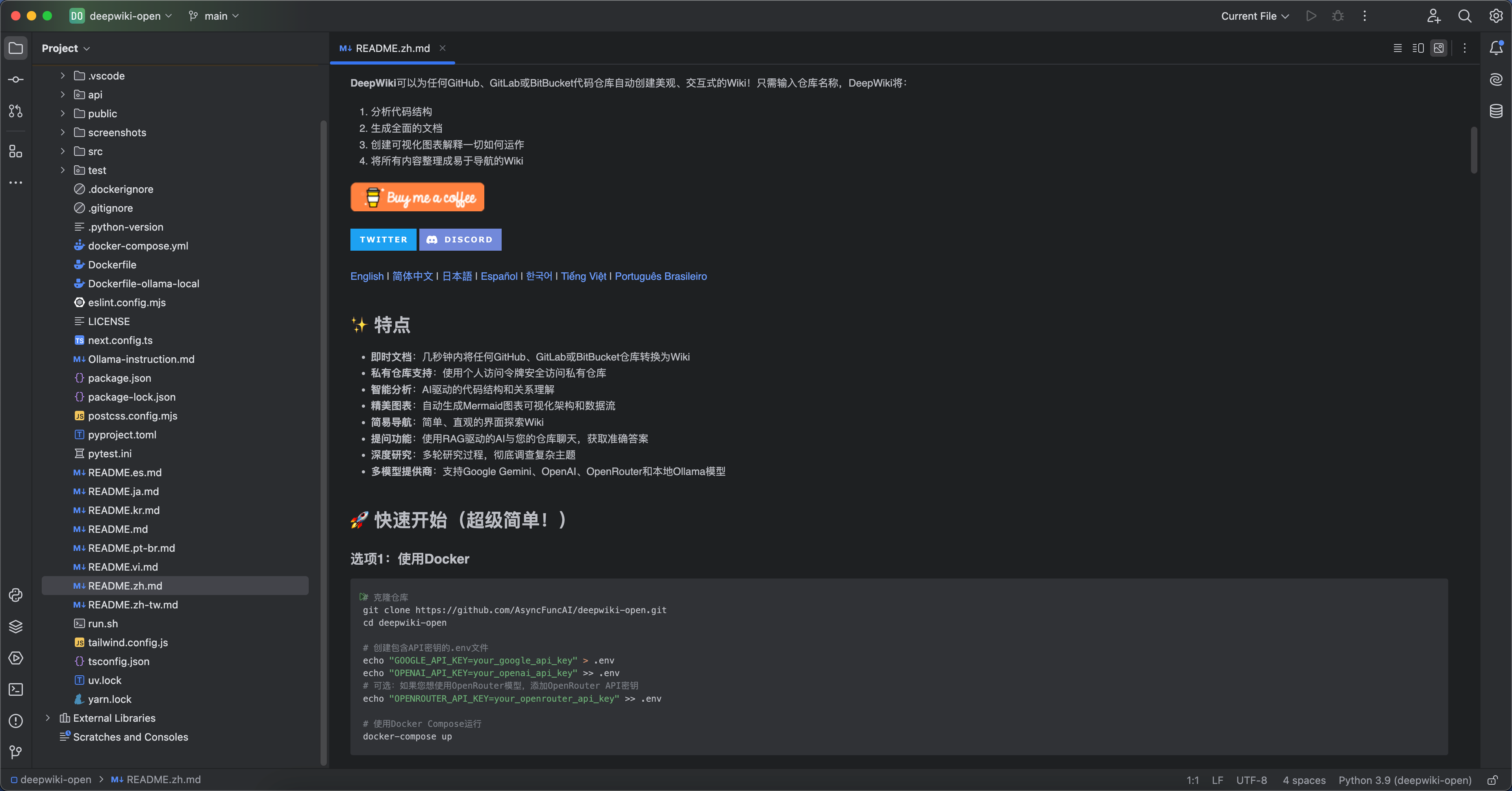
Task: Open the main branch dropdown
Action: click(x=214, y=16)
